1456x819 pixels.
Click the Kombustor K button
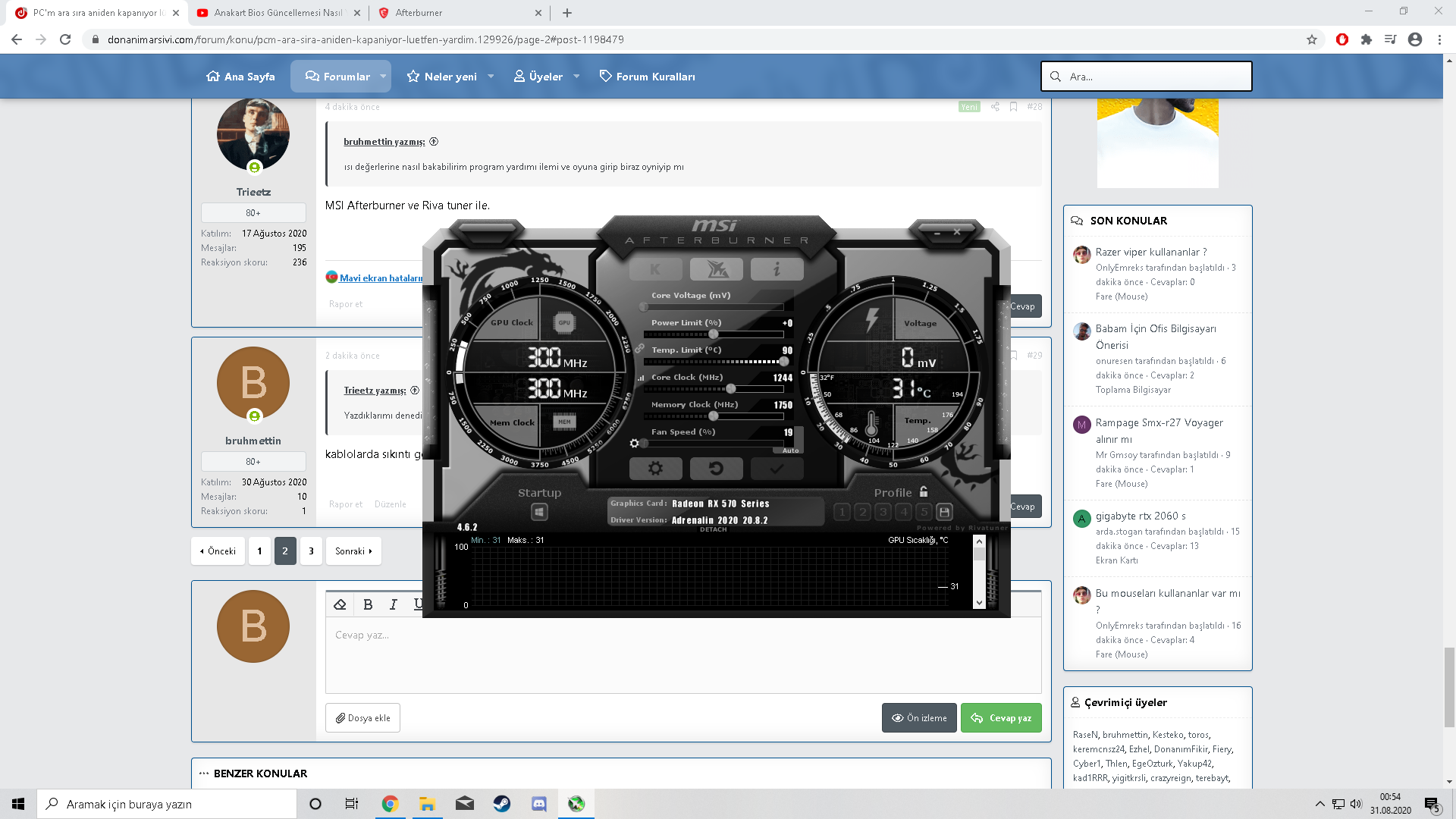[655, 268]
